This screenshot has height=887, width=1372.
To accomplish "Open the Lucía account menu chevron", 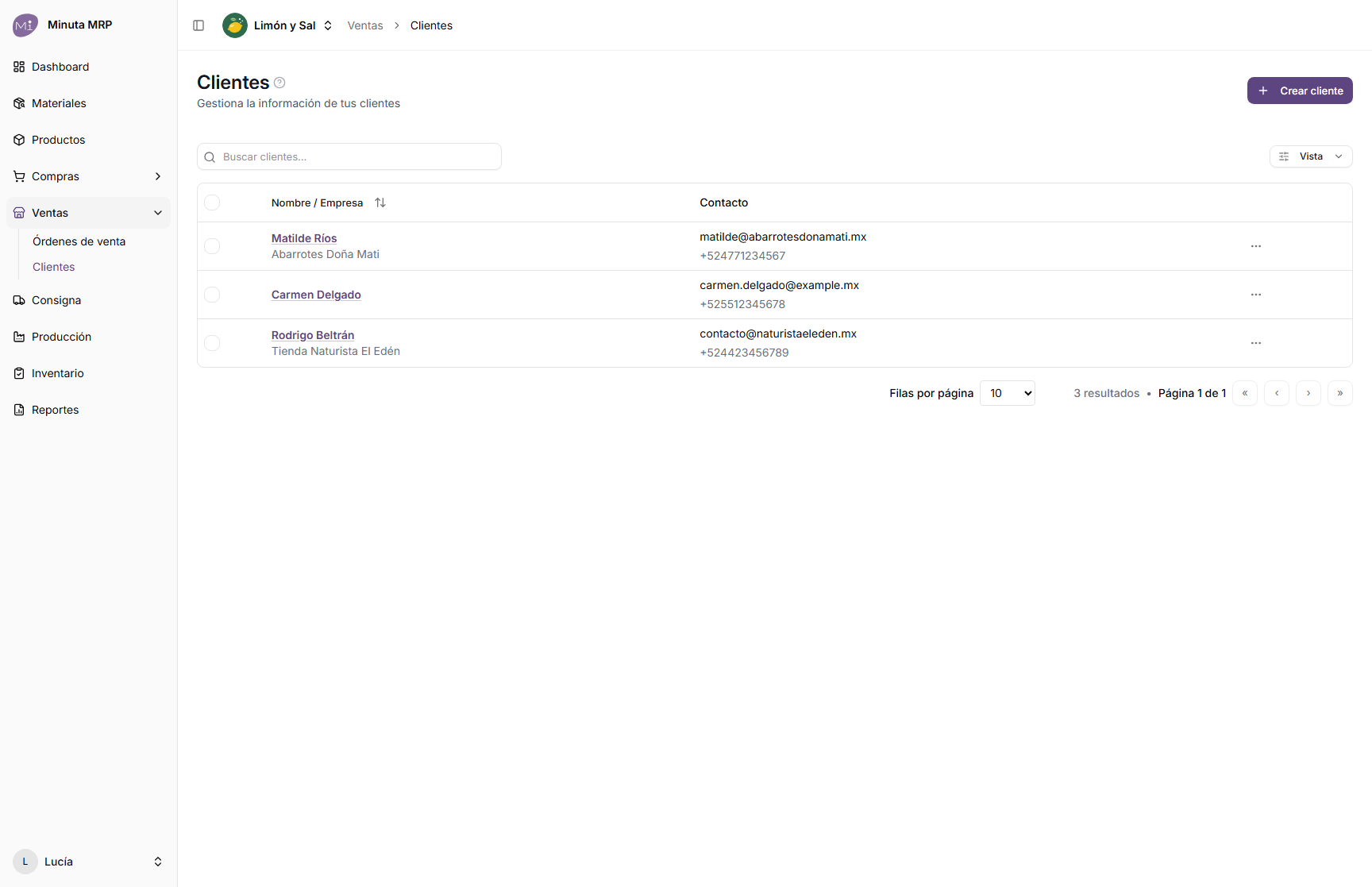I will click(158, 862).
